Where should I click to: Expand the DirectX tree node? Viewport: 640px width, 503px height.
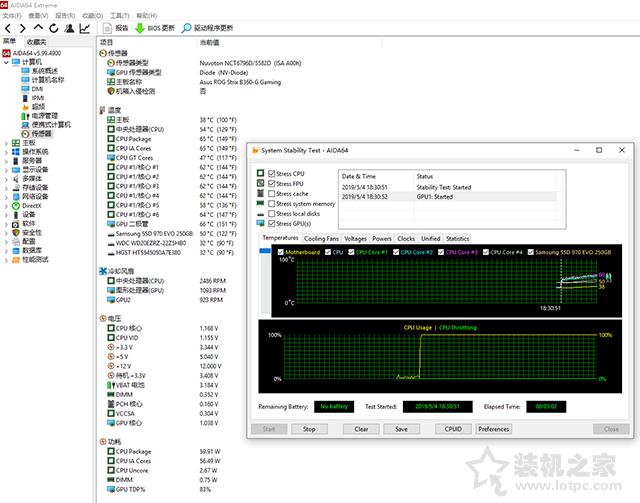[x=6, y=206]
